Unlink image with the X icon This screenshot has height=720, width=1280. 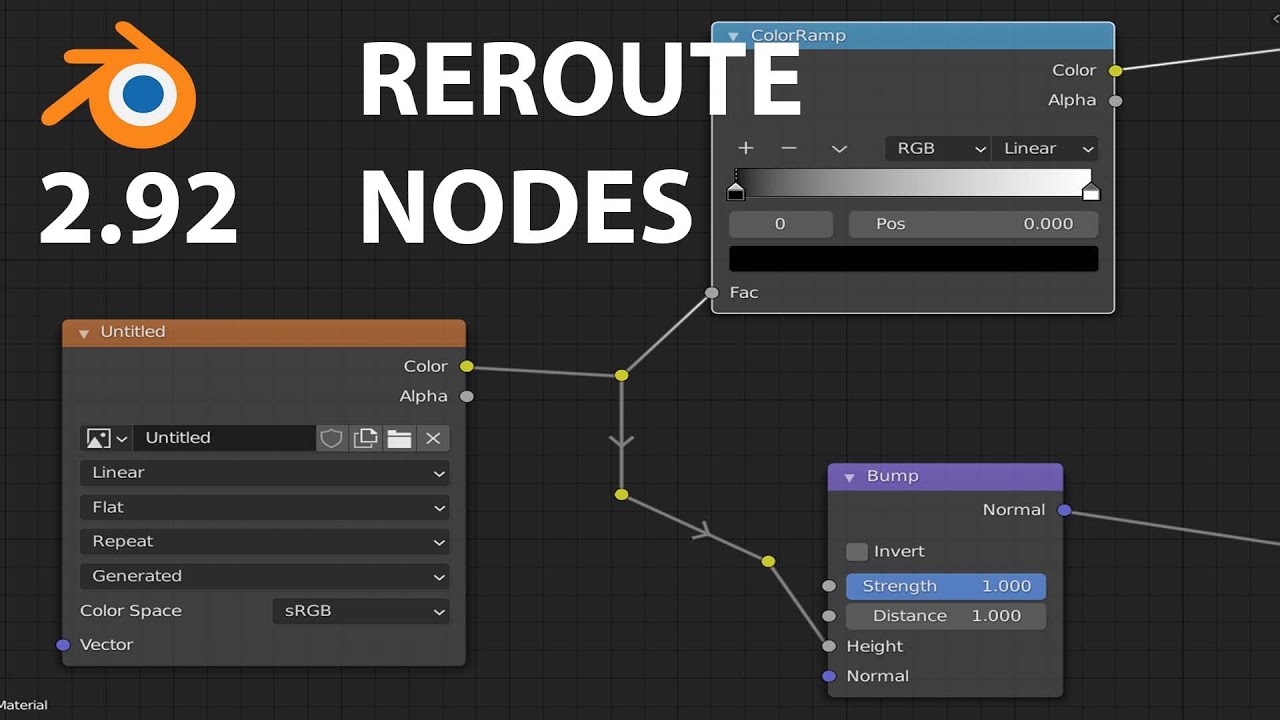433,438
